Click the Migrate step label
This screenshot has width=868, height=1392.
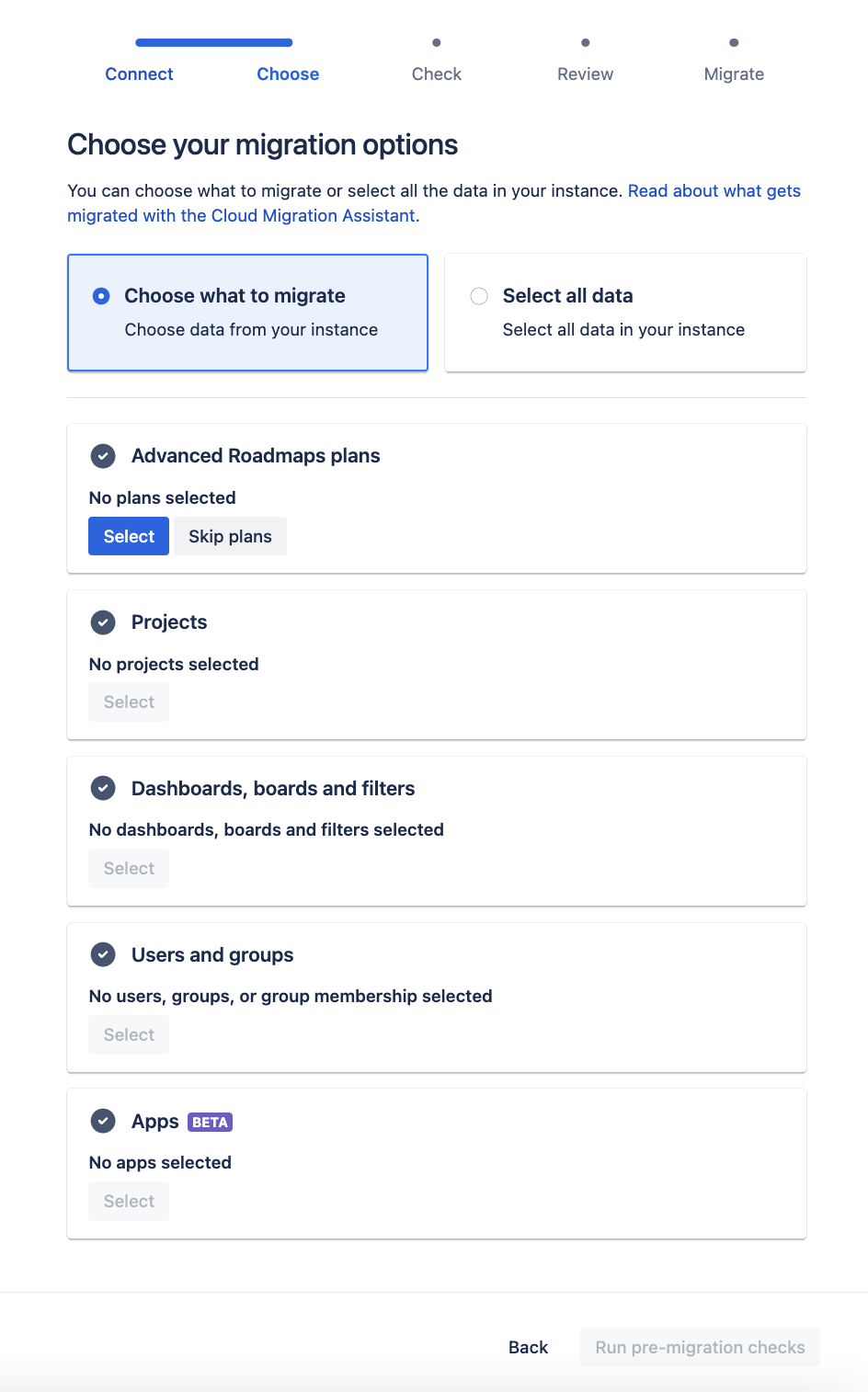(x=734, y=74)
